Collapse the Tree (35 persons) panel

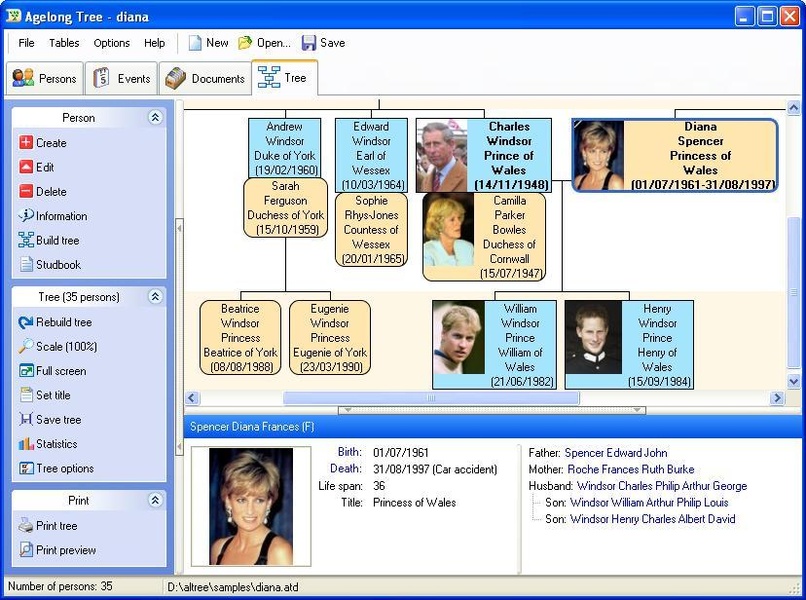pos(155,297)
